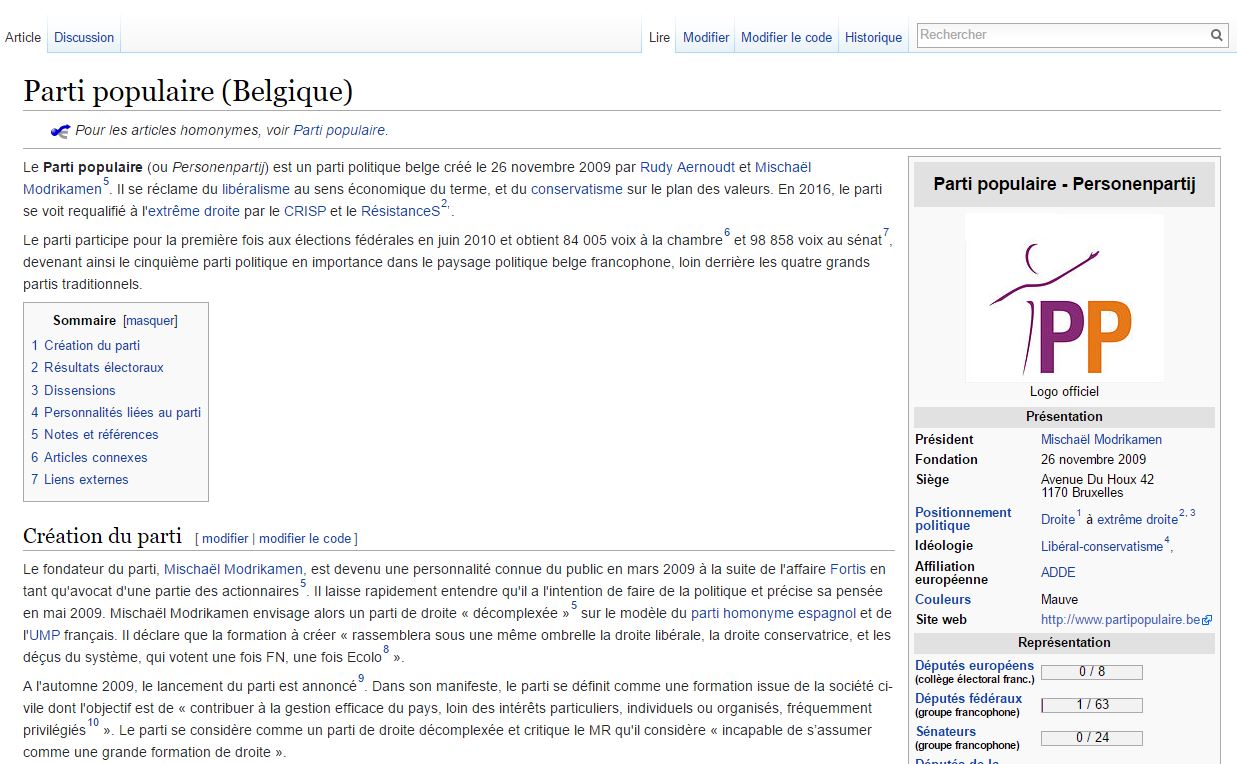Jump to Personnalités liées au parti section
The image size is (1237, 764).
point(116,412)
